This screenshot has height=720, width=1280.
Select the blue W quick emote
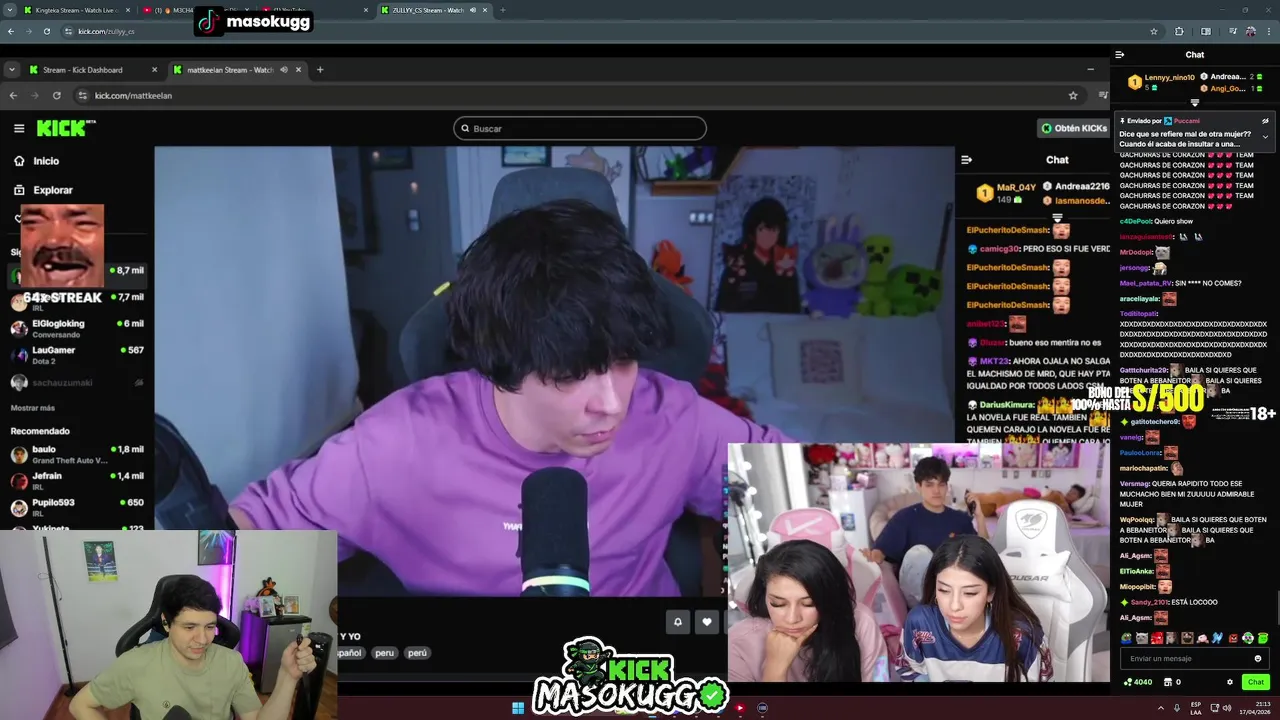click(1217, 638)
